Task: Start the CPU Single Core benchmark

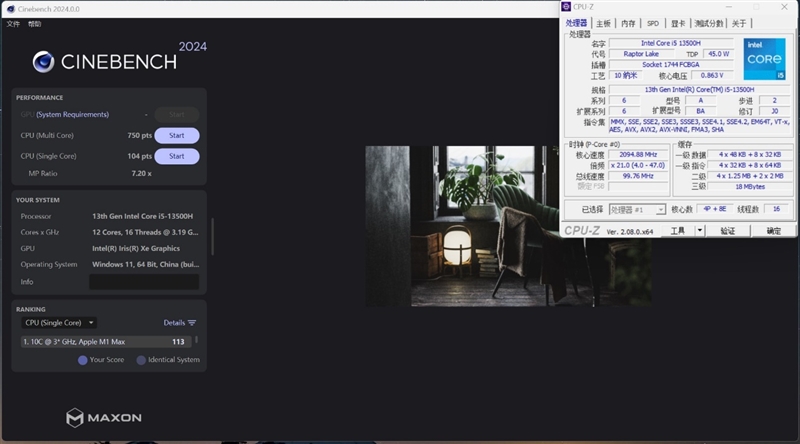Action: (x=177, y=156)
